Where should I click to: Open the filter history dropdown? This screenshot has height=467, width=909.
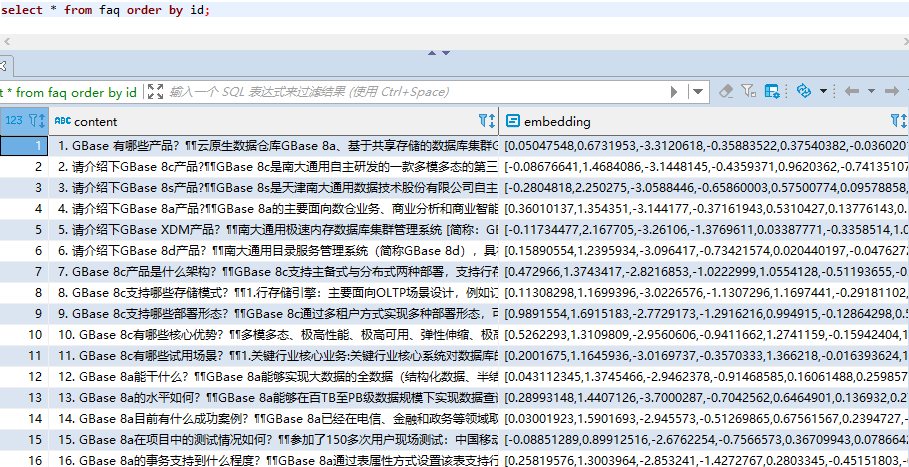698,92
